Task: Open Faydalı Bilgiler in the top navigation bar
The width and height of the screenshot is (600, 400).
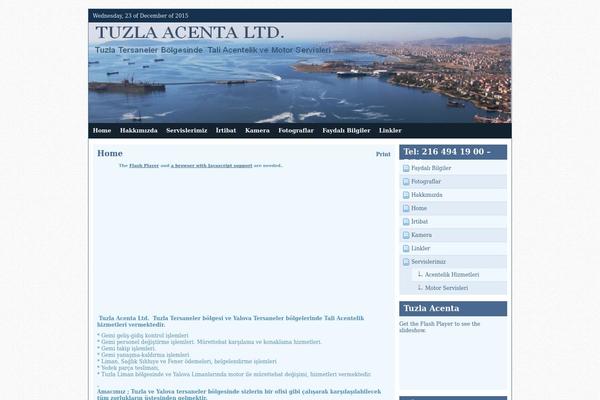Action: (x=346, y=131)
